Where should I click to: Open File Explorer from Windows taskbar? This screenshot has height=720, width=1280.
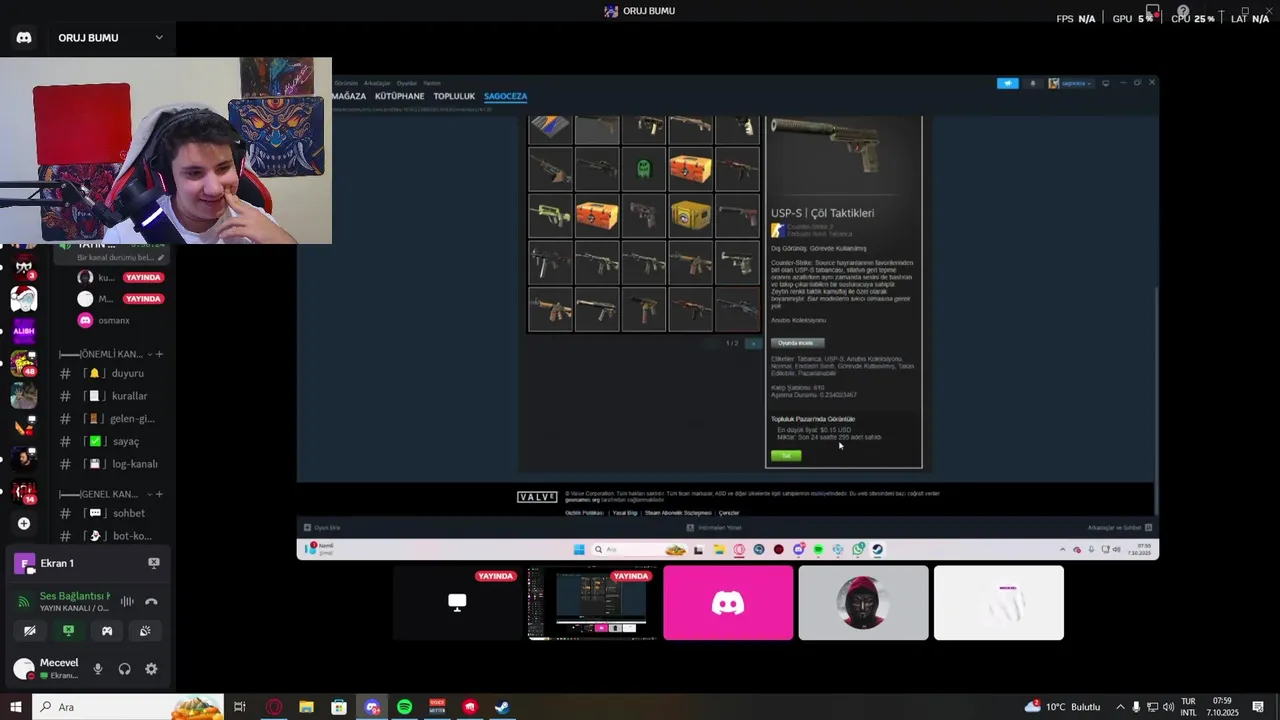click(x=306, y=707)
